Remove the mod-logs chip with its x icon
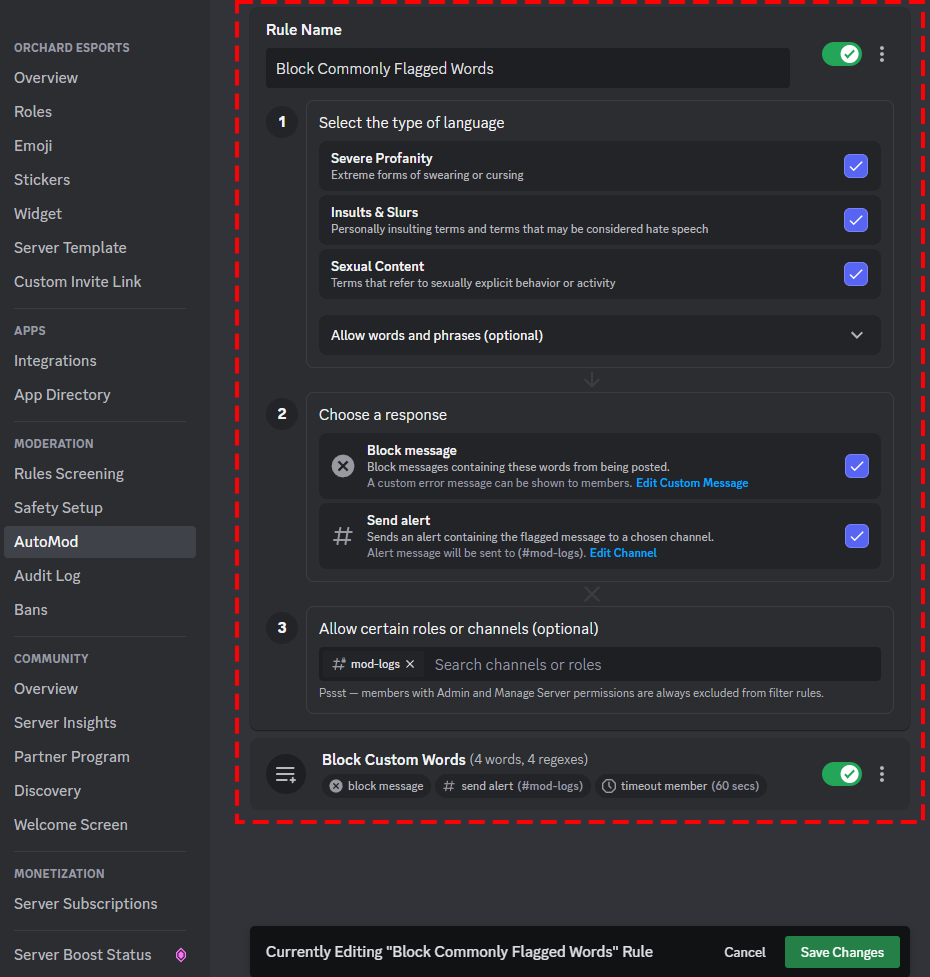The width and height of the screenshot is (930, 977). click(x=410, y=663)
